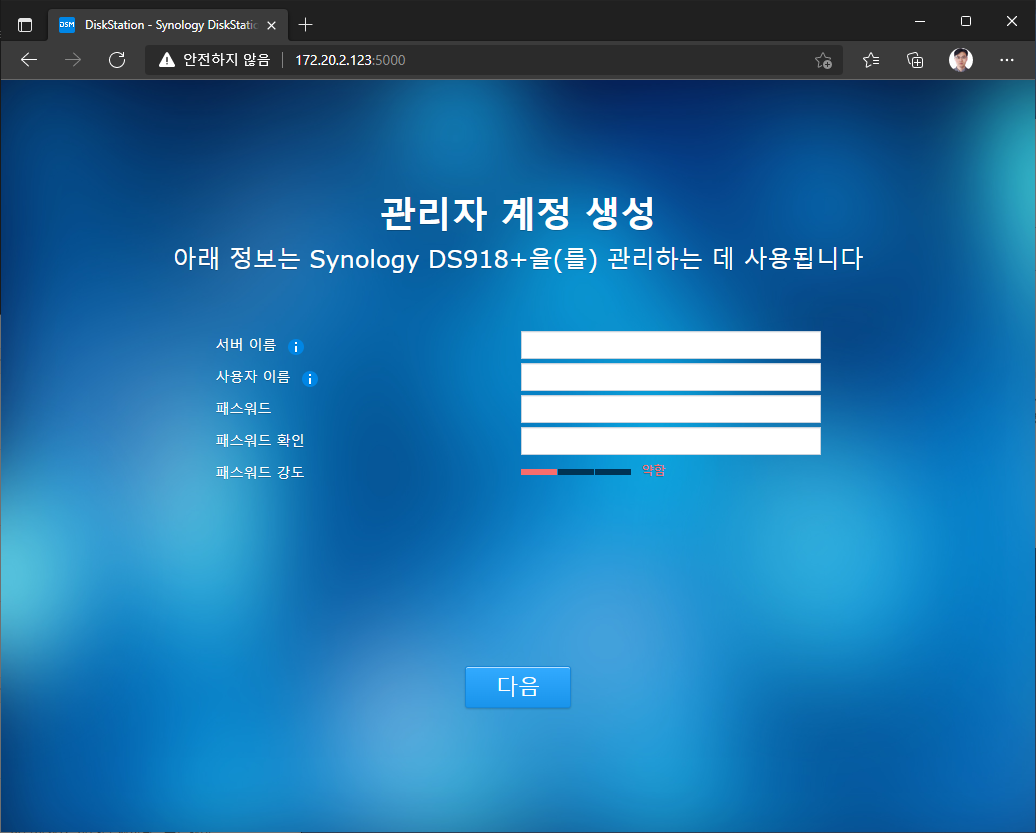Open a new tab with plus button
This screenshot has width=1036, height=833.
point(305,25)
